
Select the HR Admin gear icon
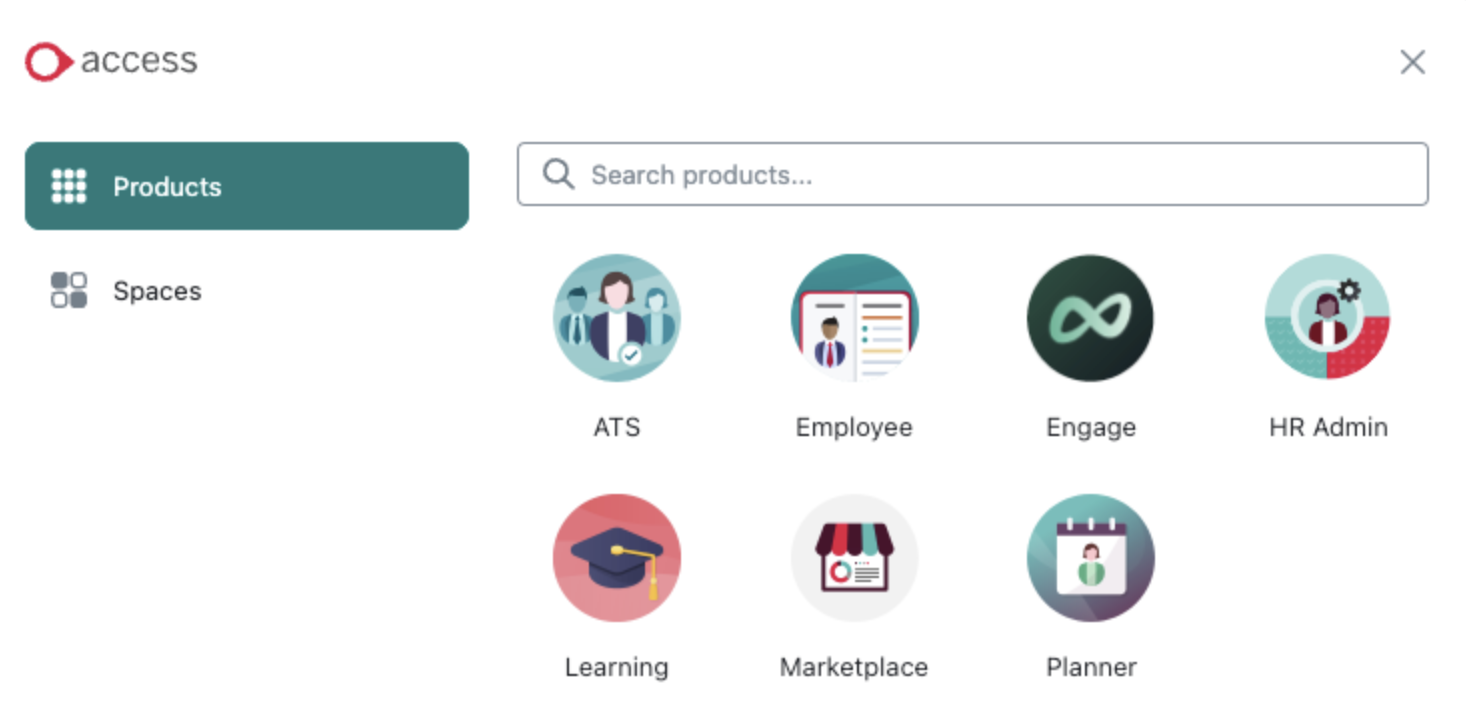pos(1327,318)
